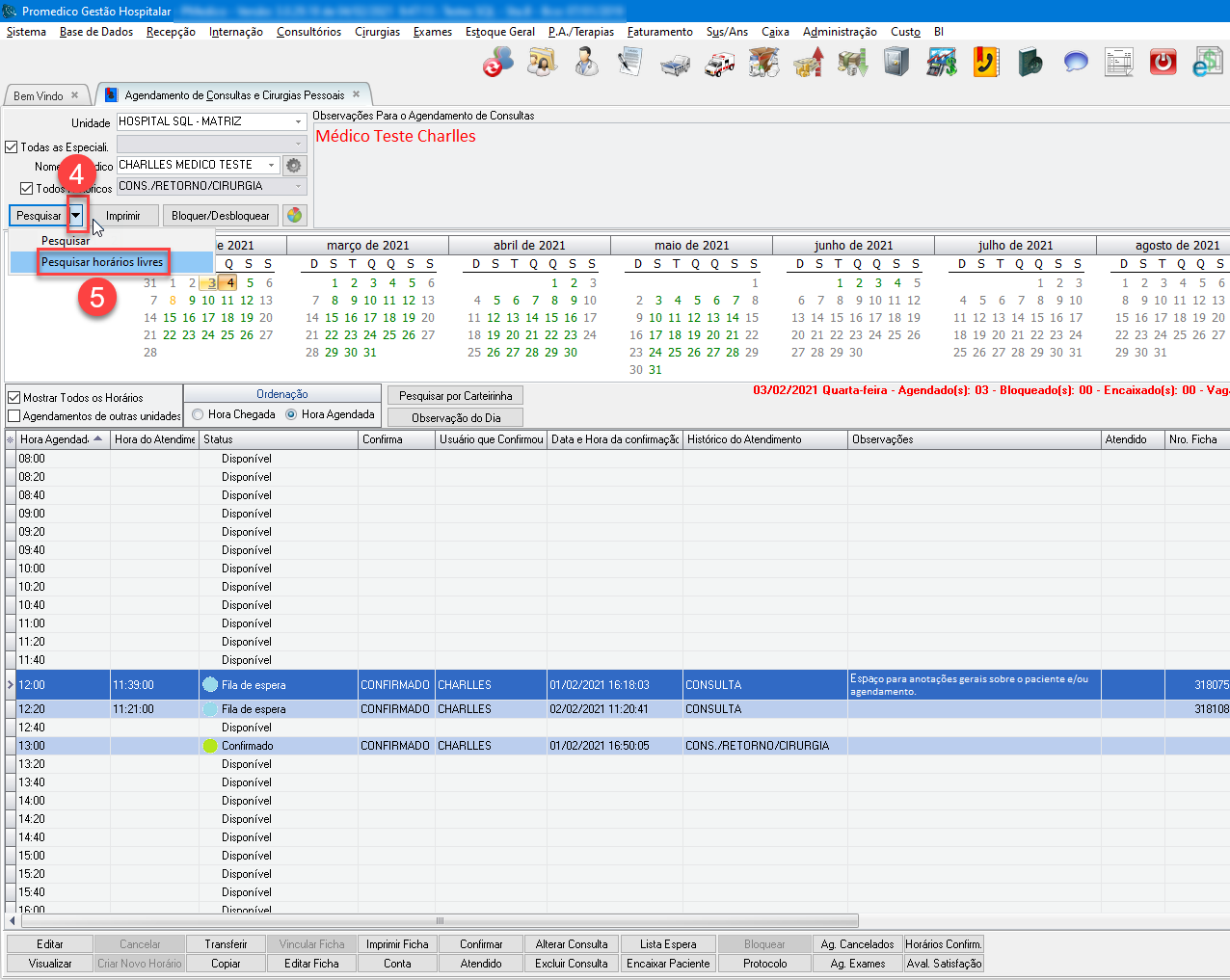Select Hora Chegada radio button
Image resolution: width=1230 pixels, height=980 pixels.
pyautogui.click(x=198, y=414)
